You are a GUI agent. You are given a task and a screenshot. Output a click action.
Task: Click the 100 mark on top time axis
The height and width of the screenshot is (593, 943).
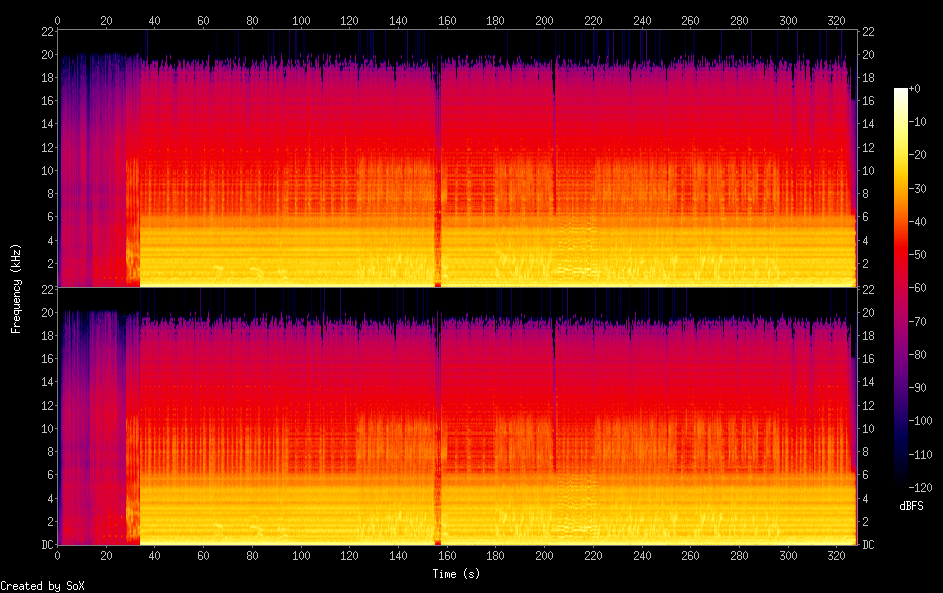tap(301, 20)
